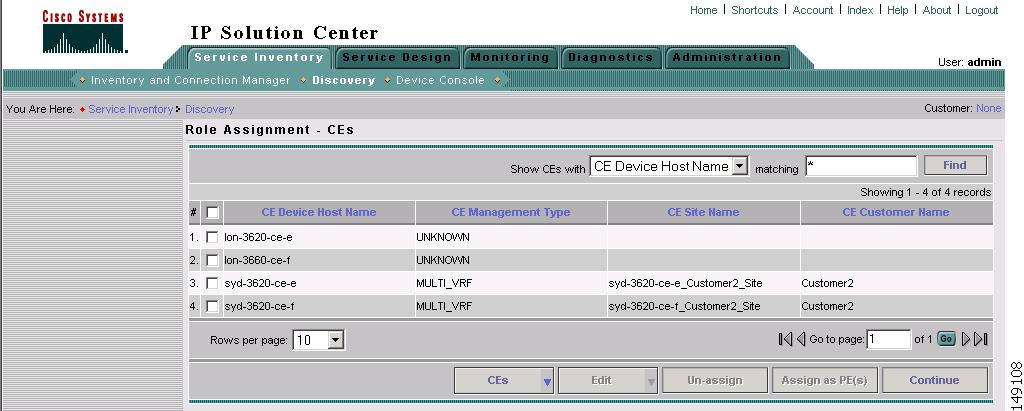
Task: Click the green Go icon button
Action: [x=946, y=339]
